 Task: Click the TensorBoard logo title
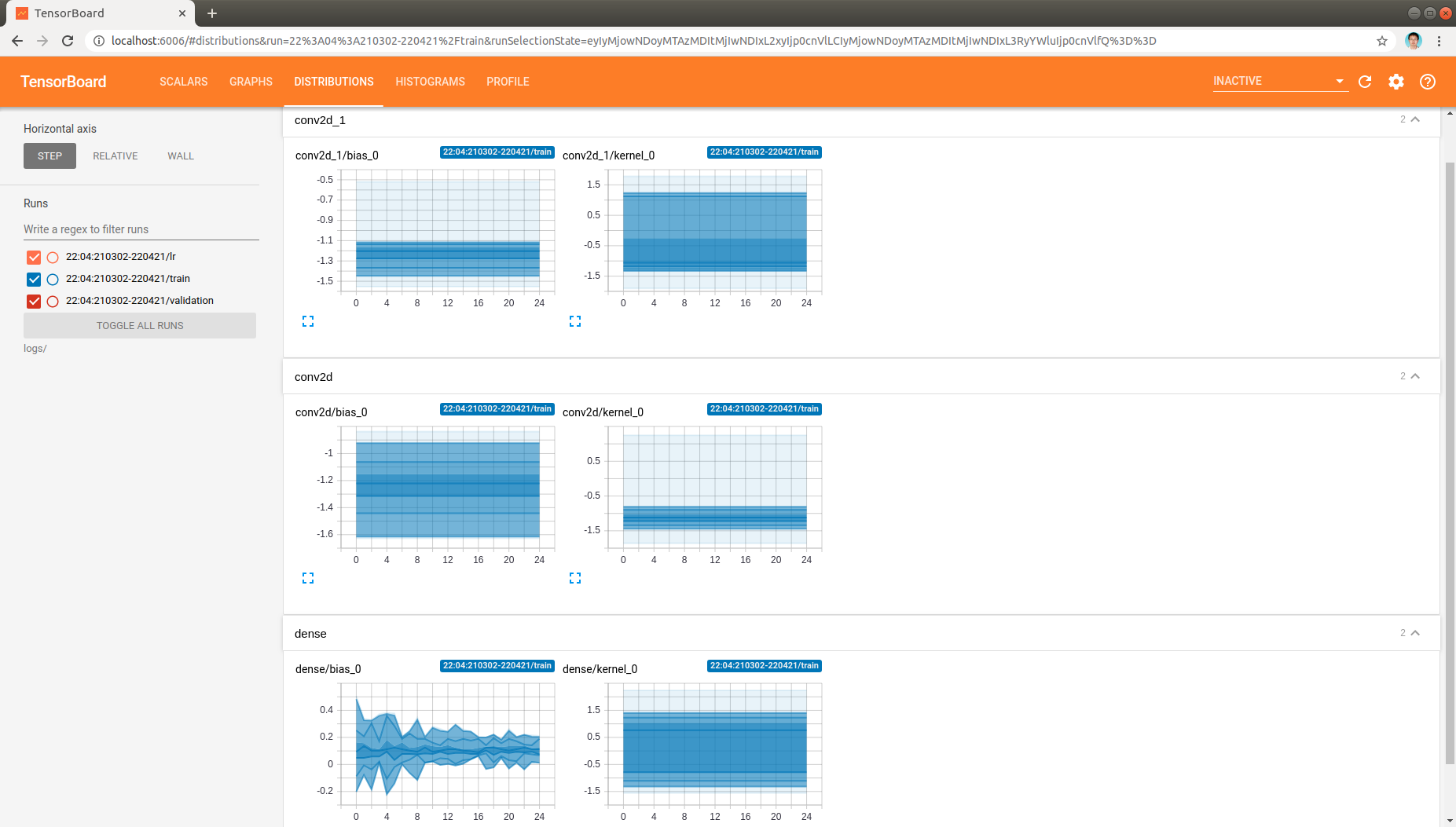[x=64, y=82]
